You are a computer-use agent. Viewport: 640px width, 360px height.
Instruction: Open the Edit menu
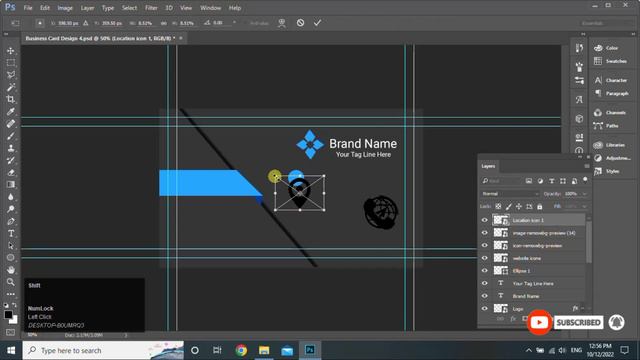[45, 8]
